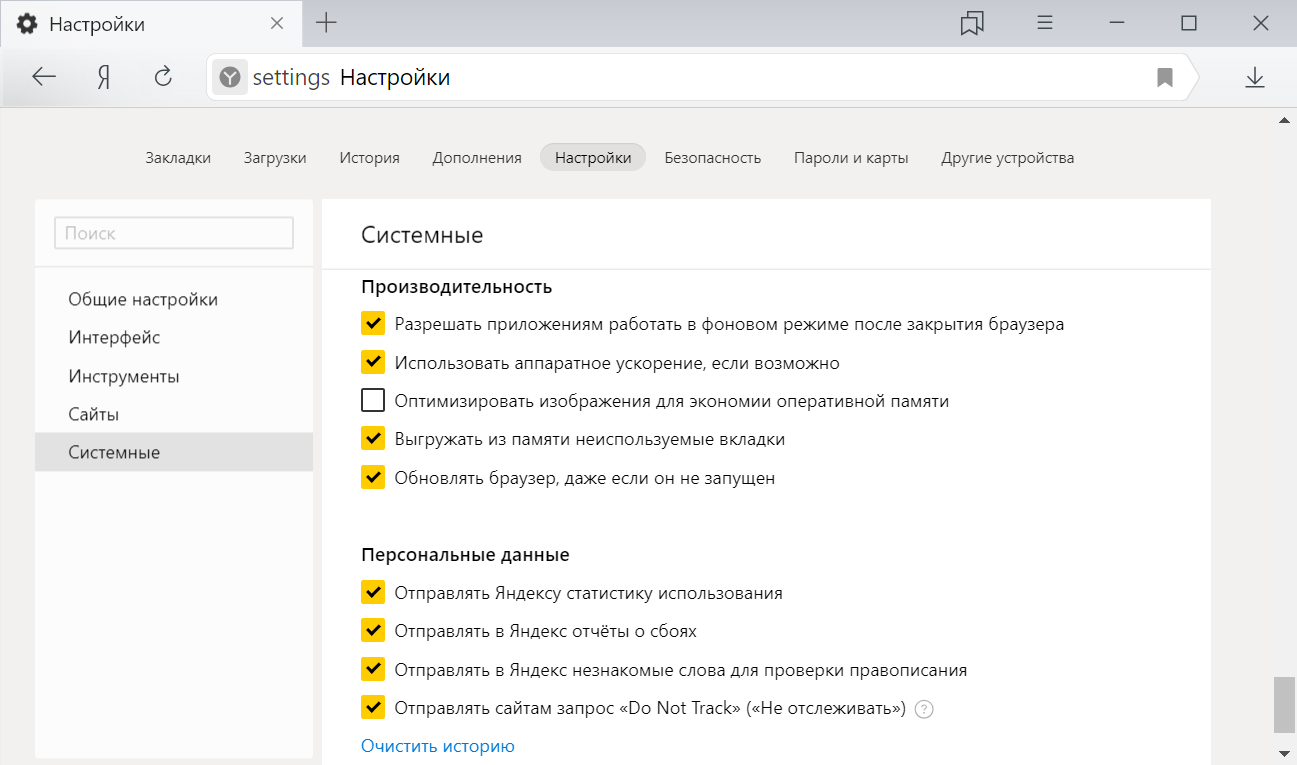Disable updating browser when not running
Image resolution: width=1297 pixels, height=765 pixels.
tap(373, 477)
